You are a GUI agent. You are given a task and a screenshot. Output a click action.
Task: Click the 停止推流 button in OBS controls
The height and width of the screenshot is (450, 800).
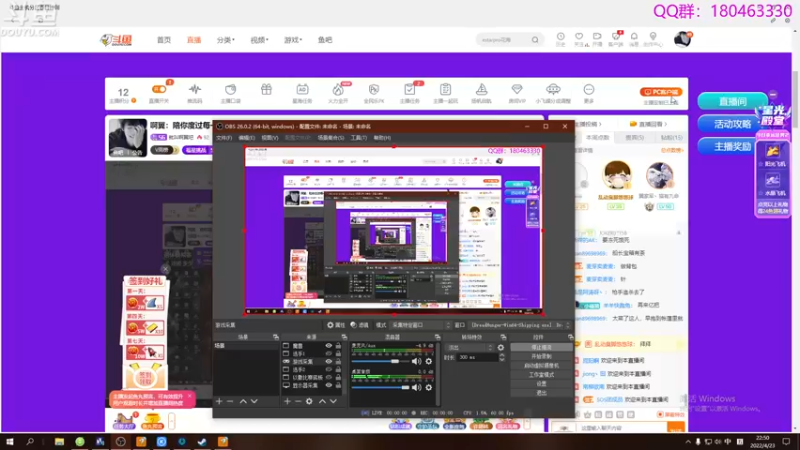(541, 347)
